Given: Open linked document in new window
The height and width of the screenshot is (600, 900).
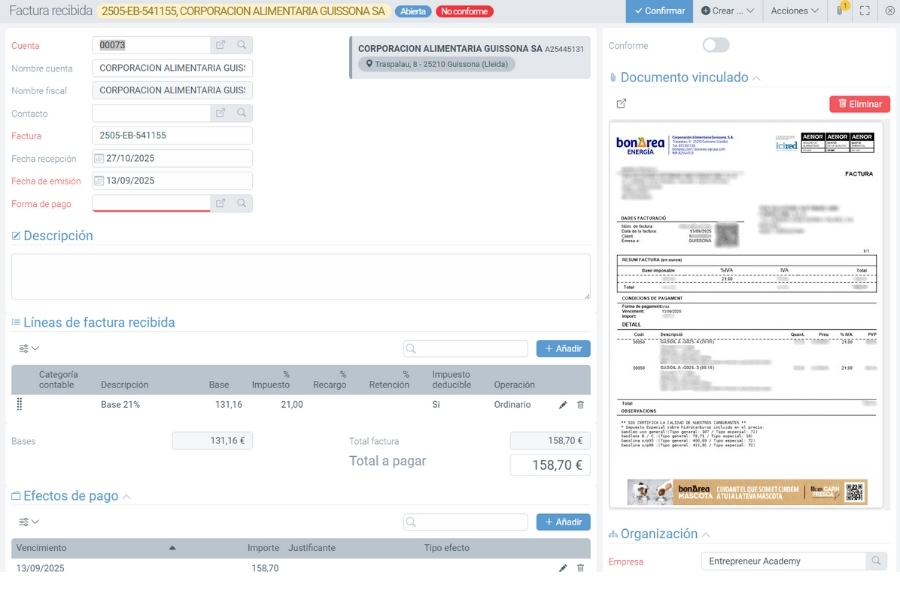Looking at the screenshot, I should click(621, 103).
